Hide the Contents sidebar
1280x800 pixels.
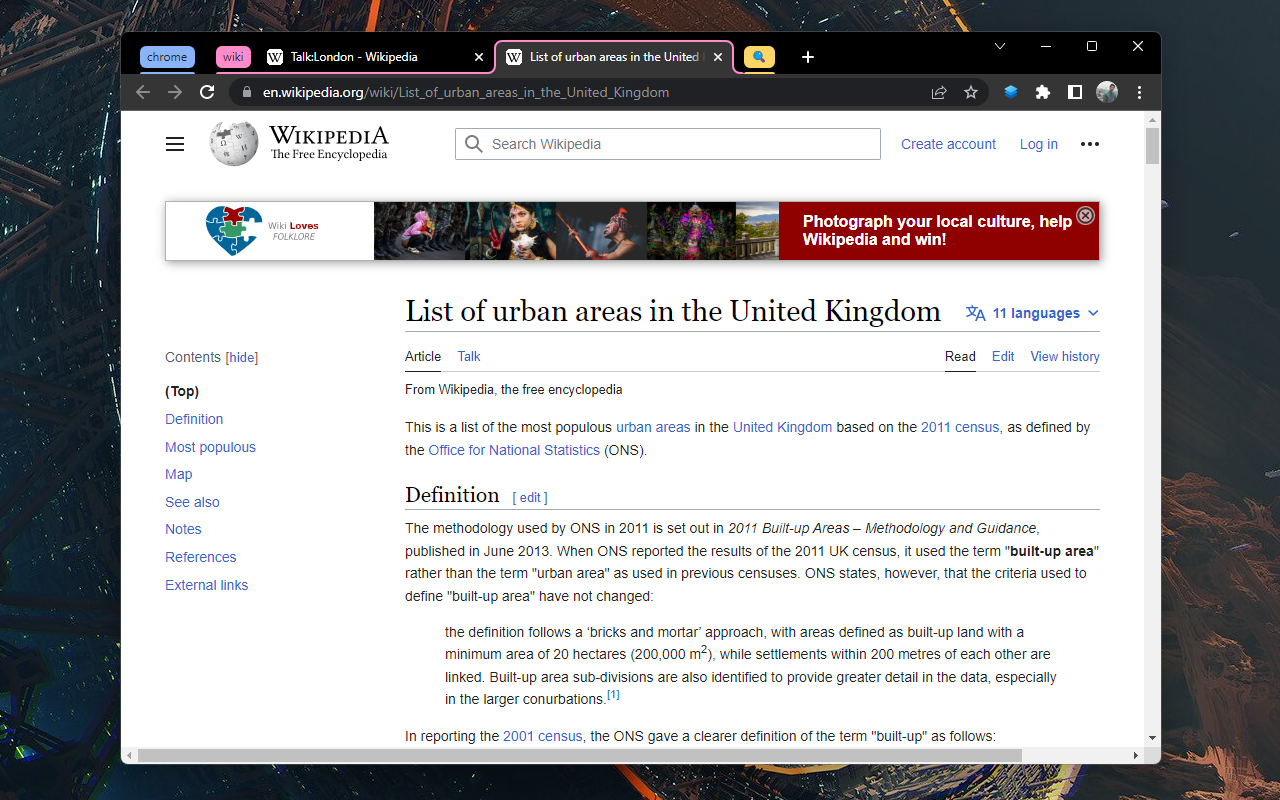pyautogui.click(x=242, y=358)
